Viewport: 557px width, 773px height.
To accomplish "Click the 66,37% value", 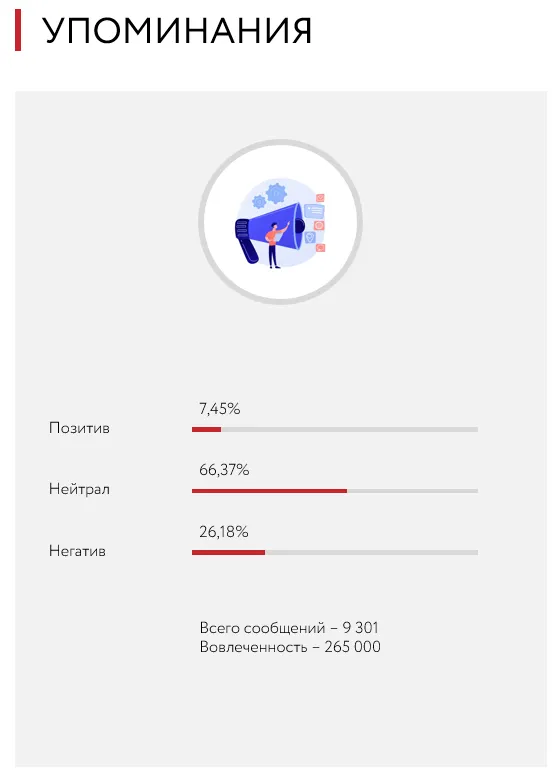I will tap(224, 470).
